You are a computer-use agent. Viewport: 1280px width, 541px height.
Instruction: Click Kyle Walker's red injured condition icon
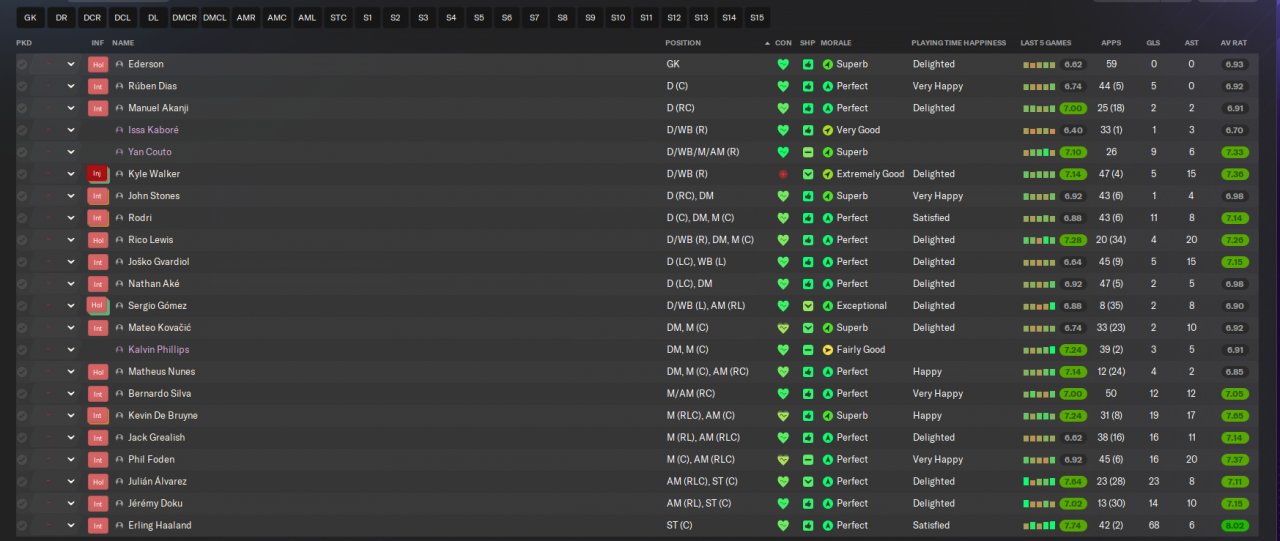tap(783, 174)
